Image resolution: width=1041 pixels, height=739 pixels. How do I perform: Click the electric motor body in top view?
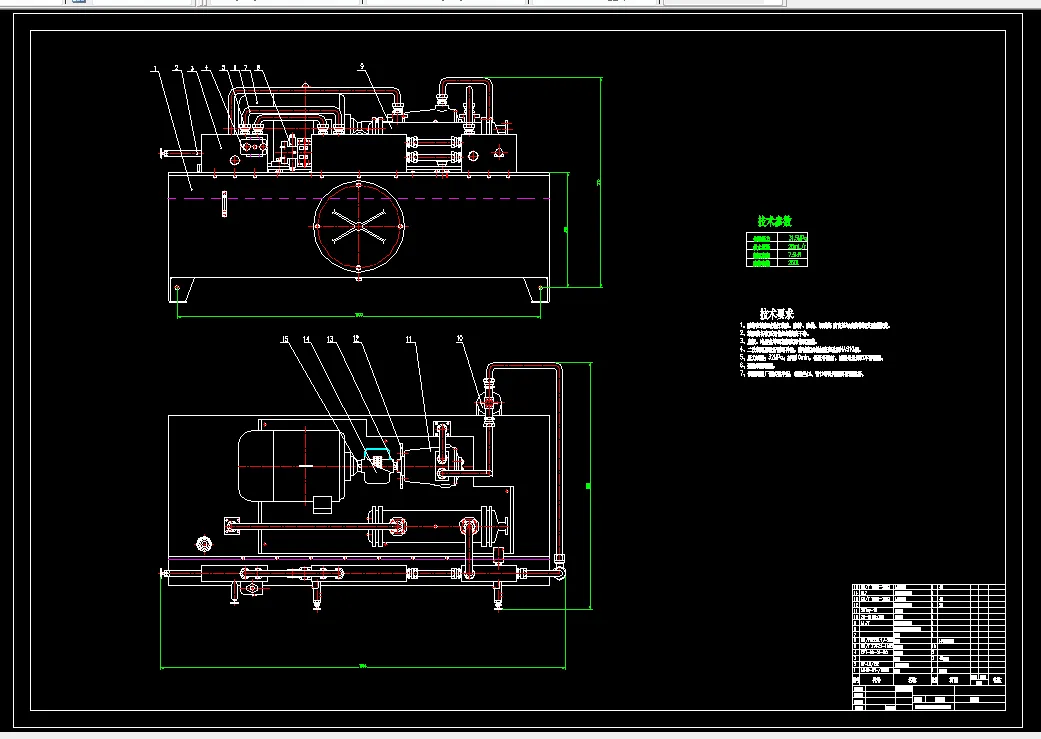tap(289, 465)
